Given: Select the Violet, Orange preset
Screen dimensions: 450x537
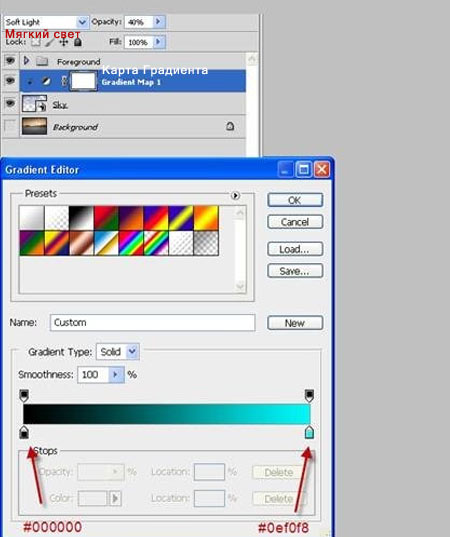Looking at the screenshot, I should point(131,218).
